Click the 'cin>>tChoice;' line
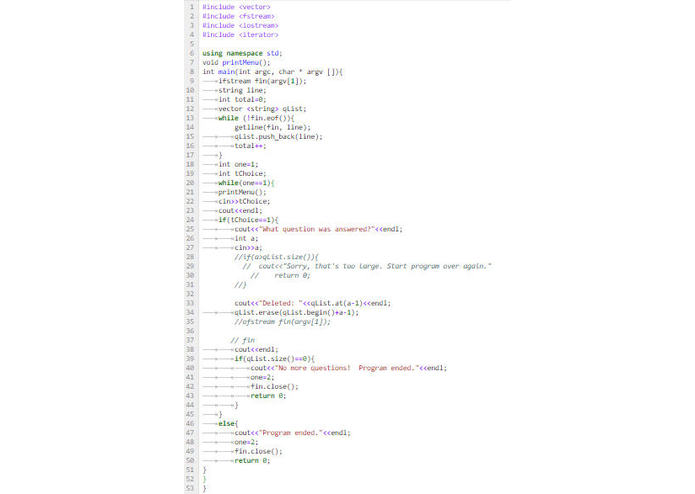695x494 pixels. click(244, 202)
